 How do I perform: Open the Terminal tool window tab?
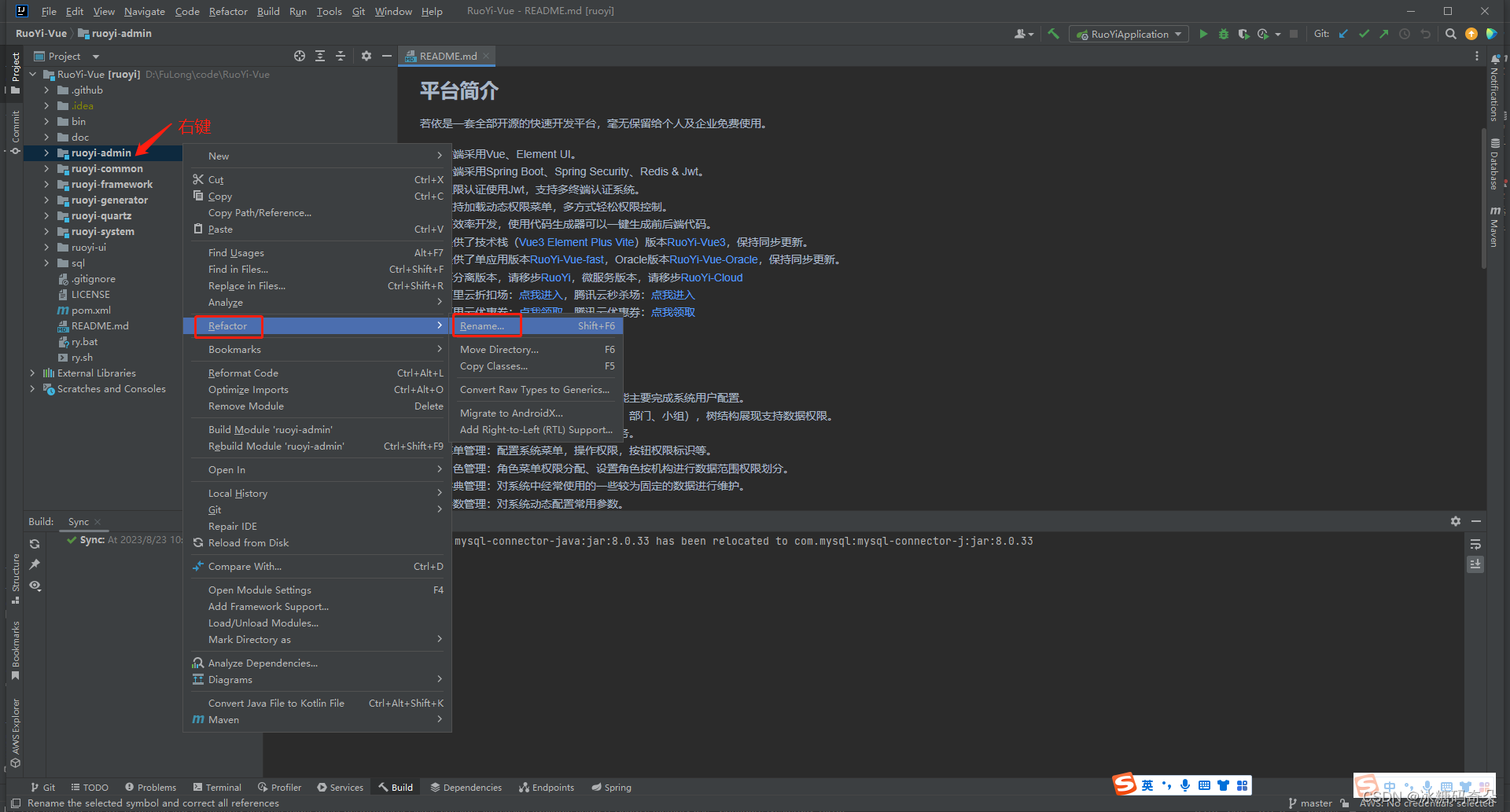pos(217,787)
